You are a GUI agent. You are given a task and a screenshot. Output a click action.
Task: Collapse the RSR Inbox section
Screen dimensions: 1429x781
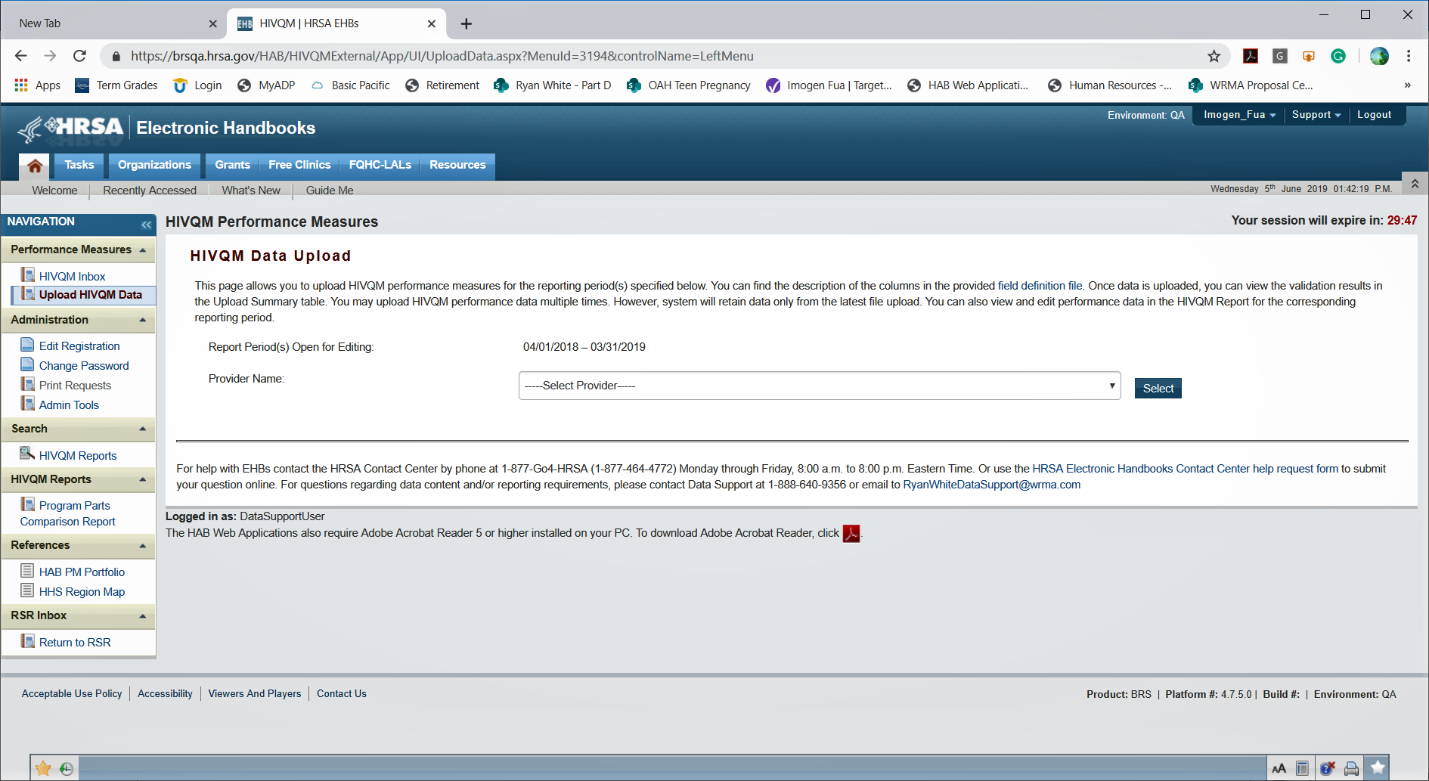point(142,616)
